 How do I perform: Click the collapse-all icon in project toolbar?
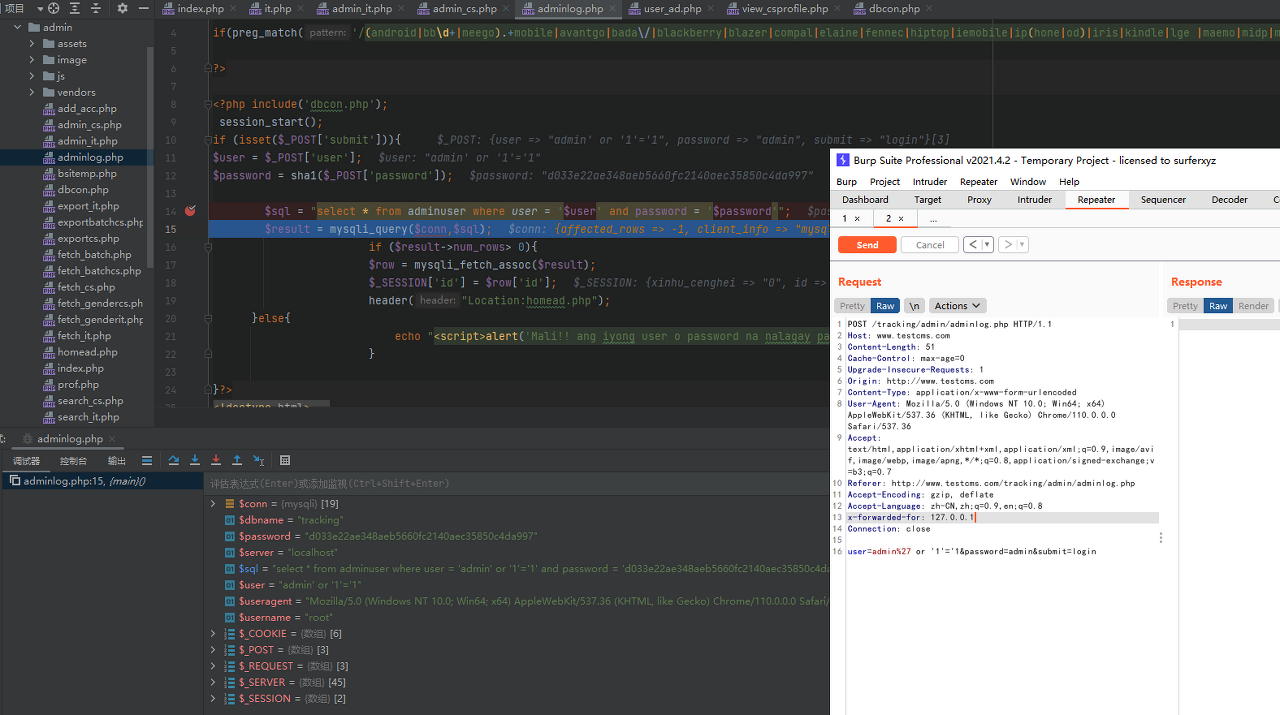coord(96,8)
